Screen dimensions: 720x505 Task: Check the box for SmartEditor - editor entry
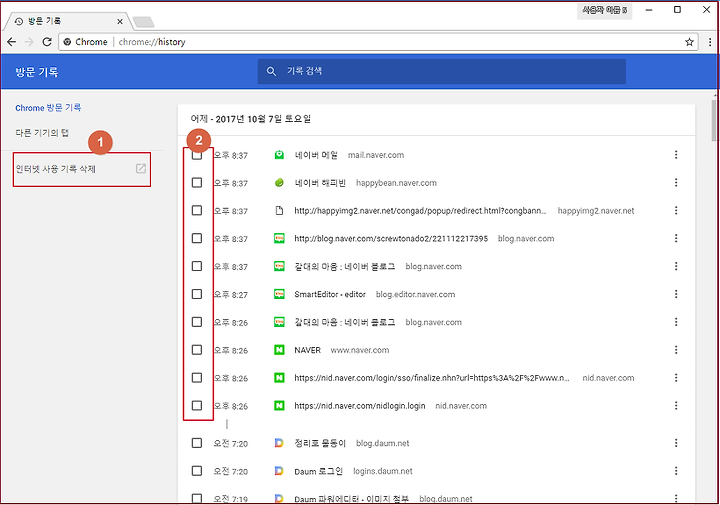(x=197, y=294)
